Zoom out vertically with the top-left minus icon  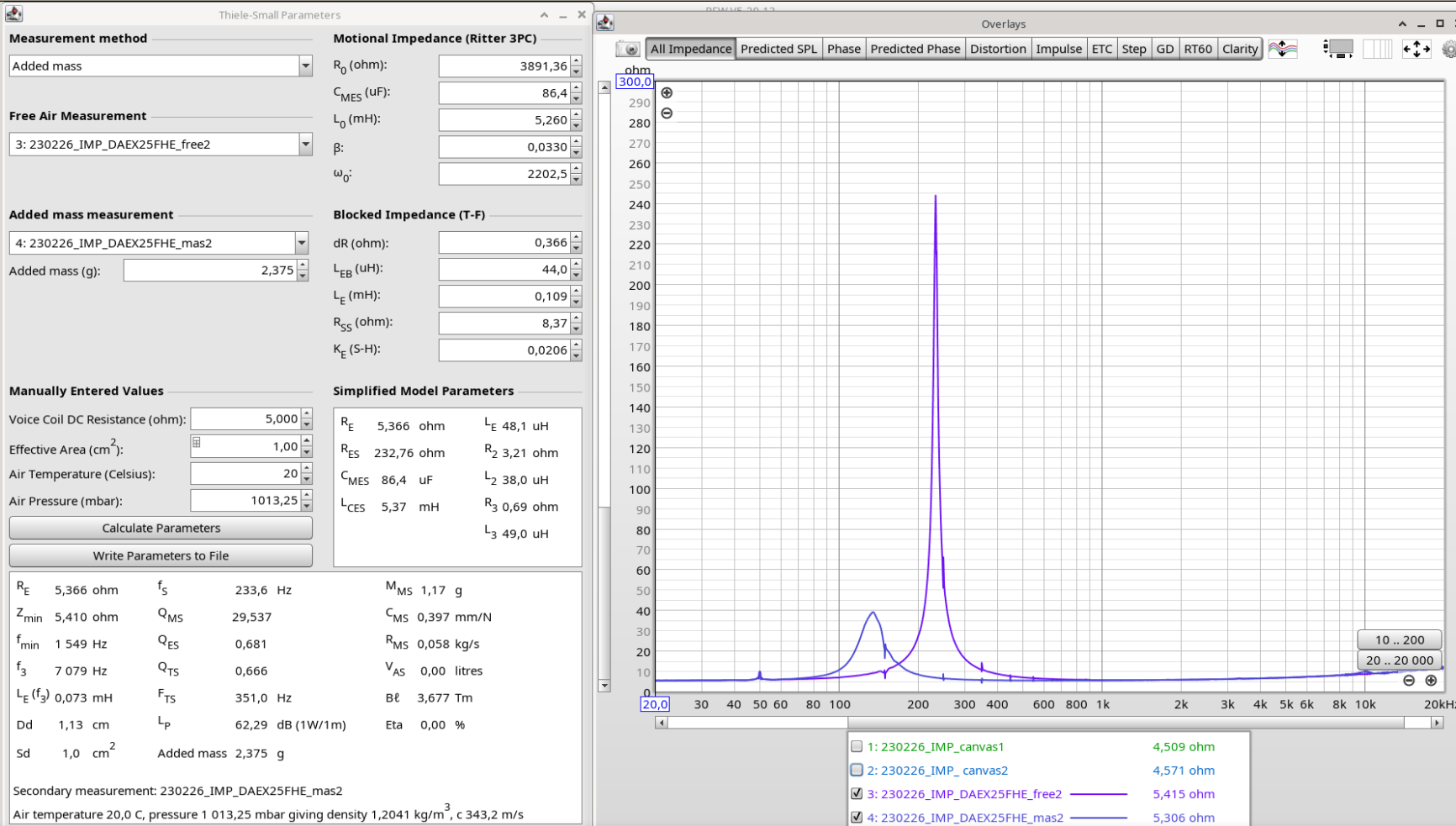coord(667,113)
